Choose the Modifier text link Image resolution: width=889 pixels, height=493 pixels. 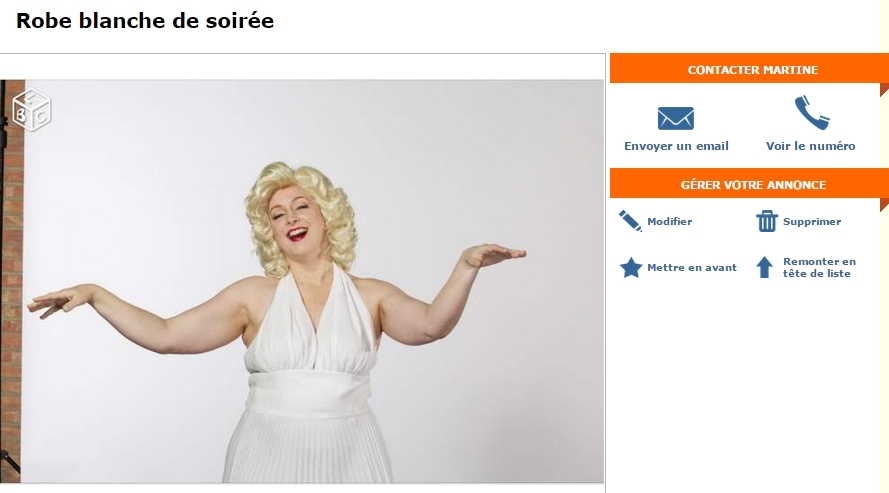point(670,222)
